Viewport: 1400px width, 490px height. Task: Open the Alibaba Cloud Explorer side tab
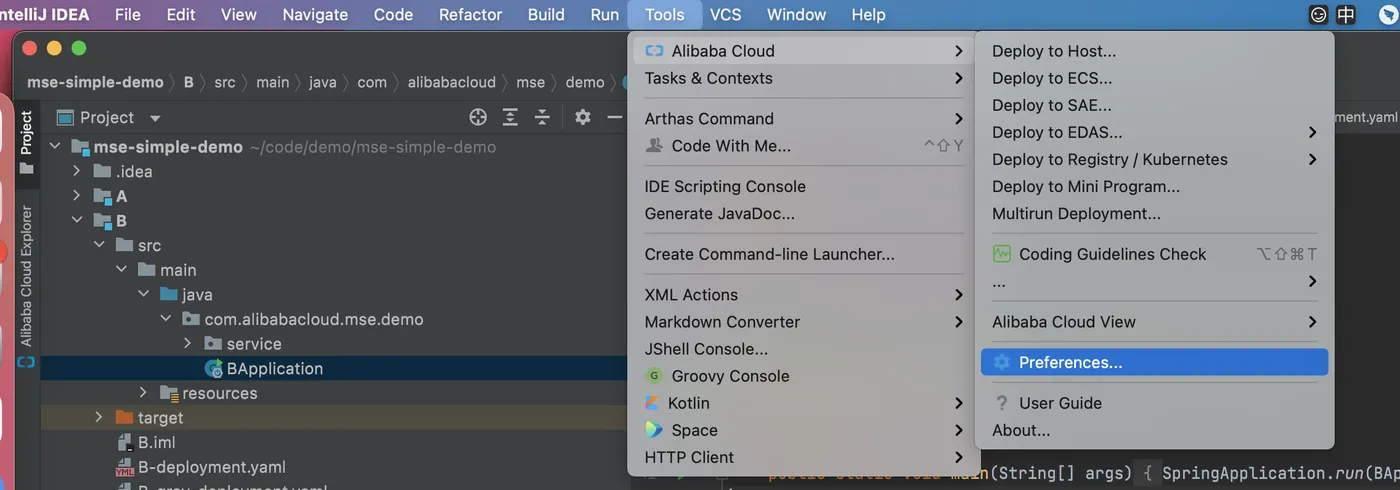pyautogui.click(x=26, y=276)
